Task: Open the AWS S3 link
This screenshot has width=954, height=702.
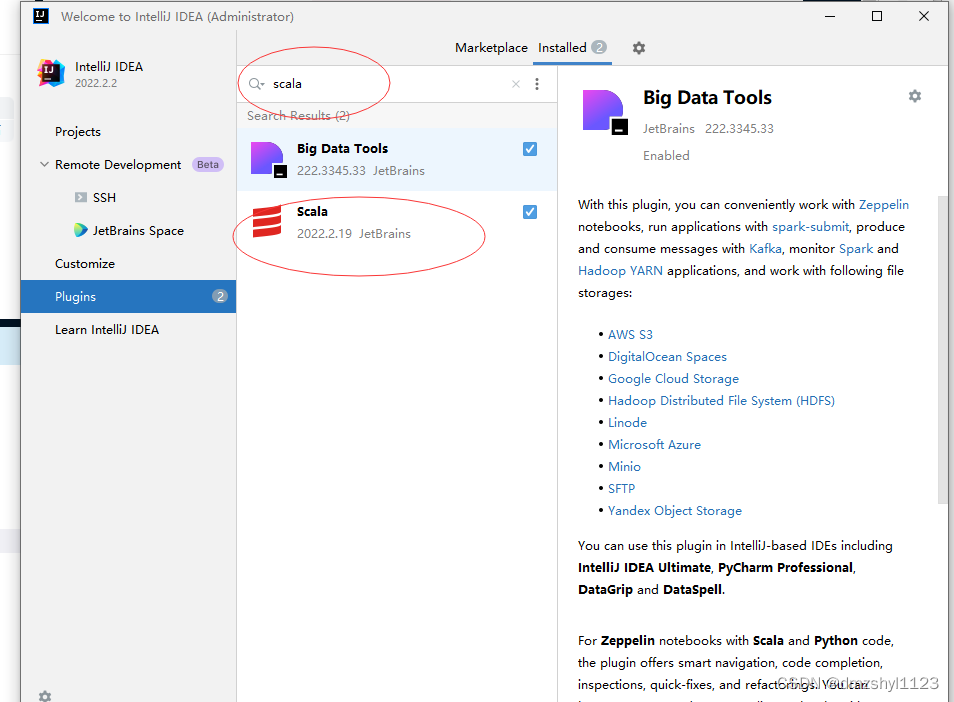Action: pyautogui.click(x=630, y=335)
